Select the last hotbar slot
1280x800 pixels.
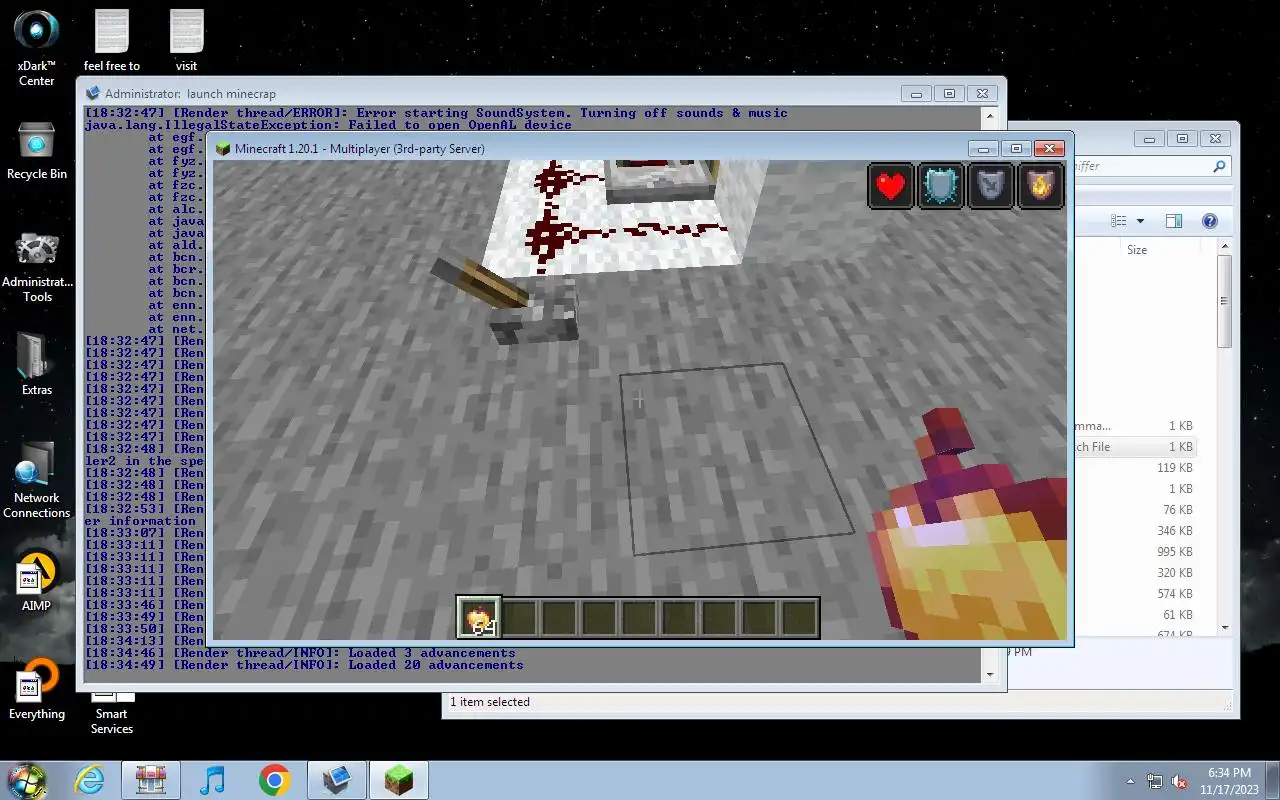[x=799, y=618]
